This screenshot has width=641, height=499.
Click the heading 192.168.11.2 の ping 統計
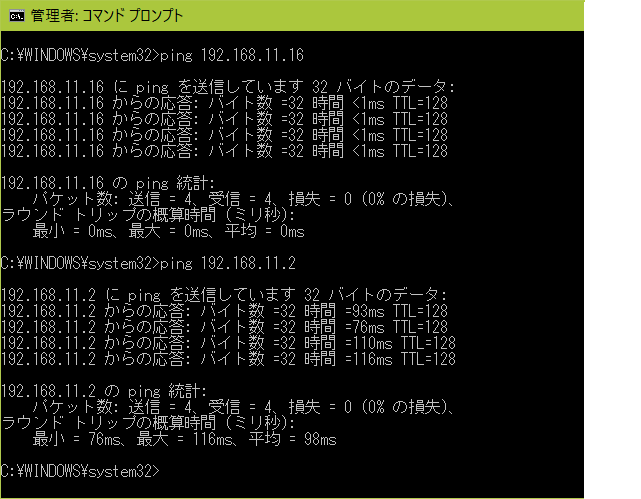tap(104, 391)
